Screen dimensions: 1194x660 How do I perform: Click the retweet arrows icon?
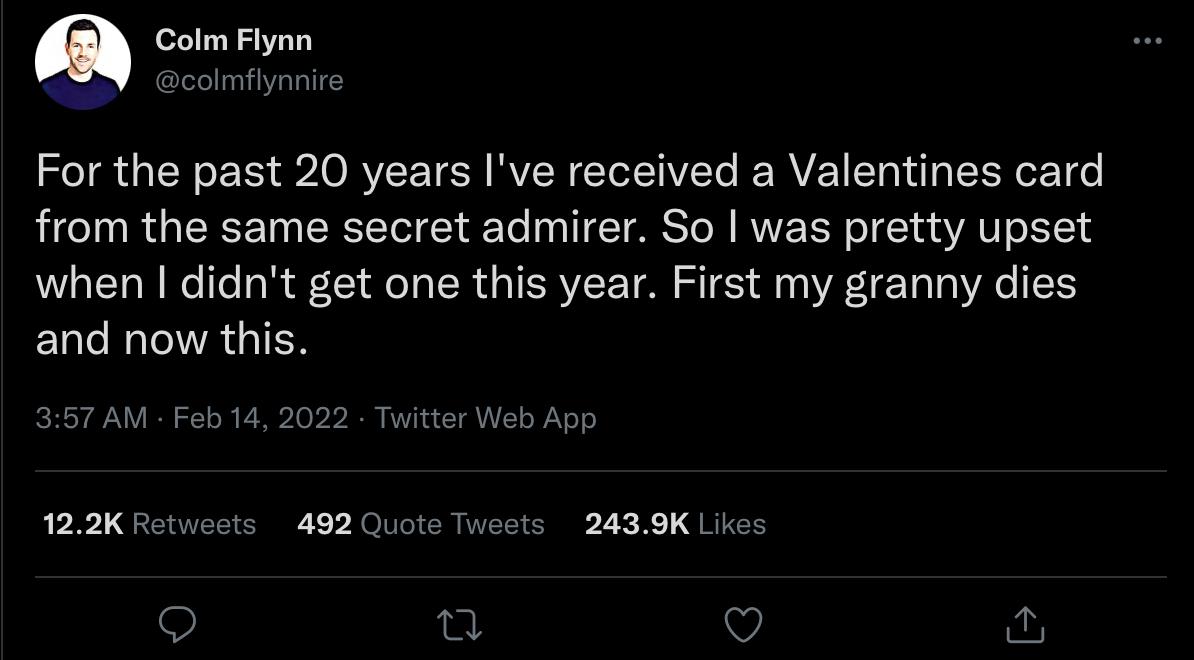point(461,625)
